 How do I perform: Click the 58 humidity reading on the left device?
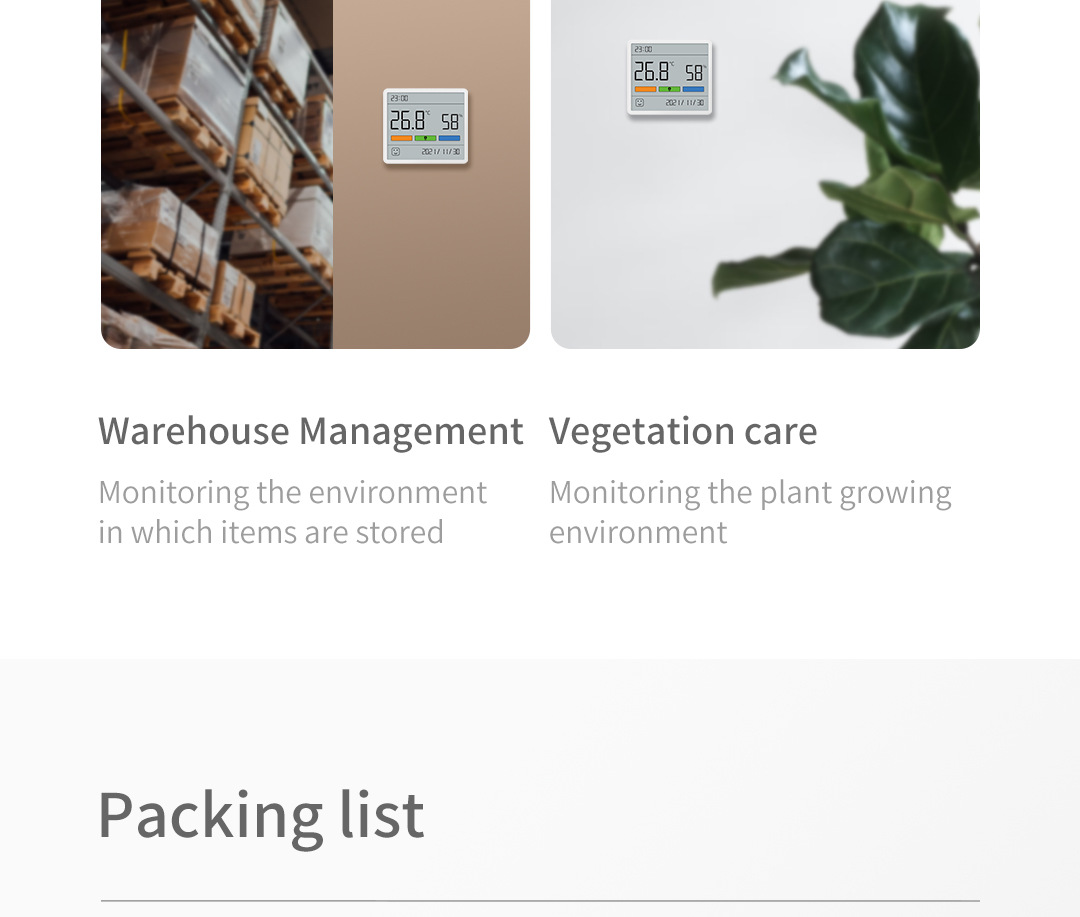point(450,122)
